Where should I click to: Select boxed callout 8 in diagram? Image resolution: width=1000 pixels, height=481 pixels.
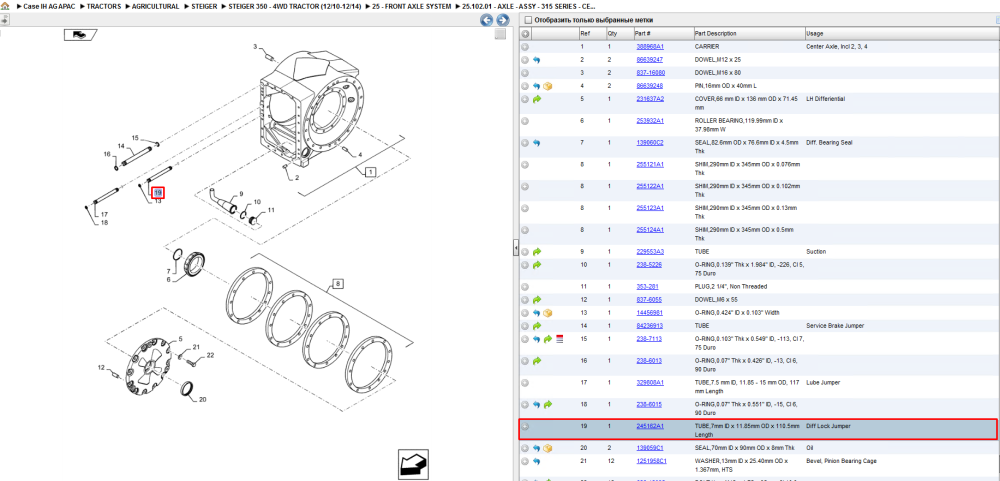(337, 284)
